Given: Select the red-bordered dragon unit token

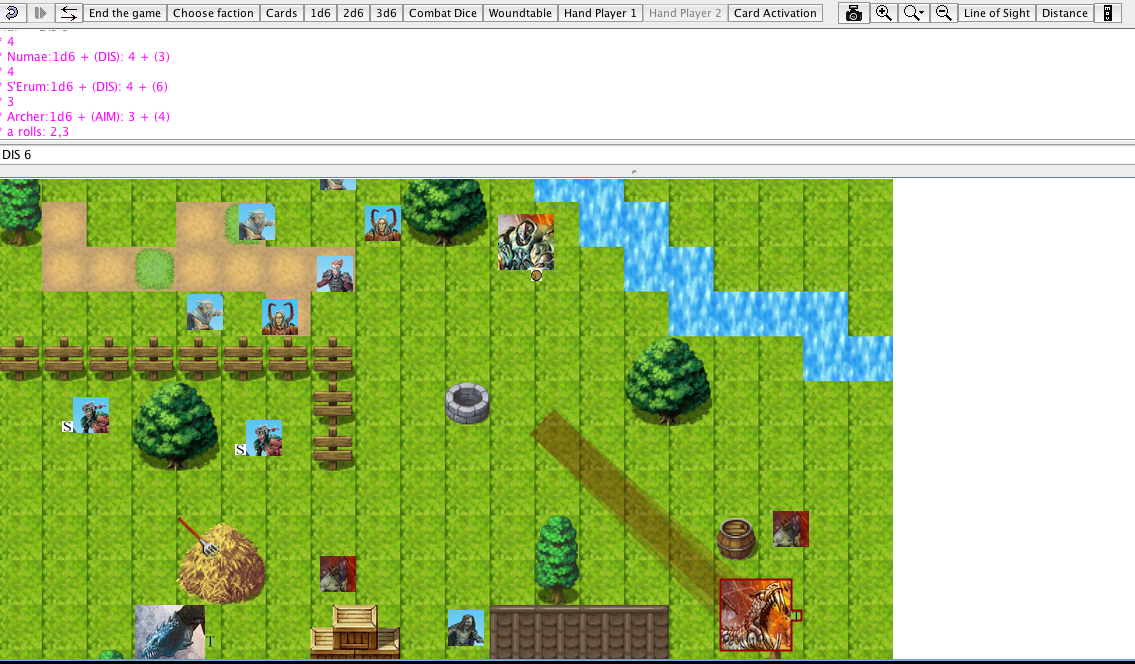Looking at the screenshot, I should [755, 614].
